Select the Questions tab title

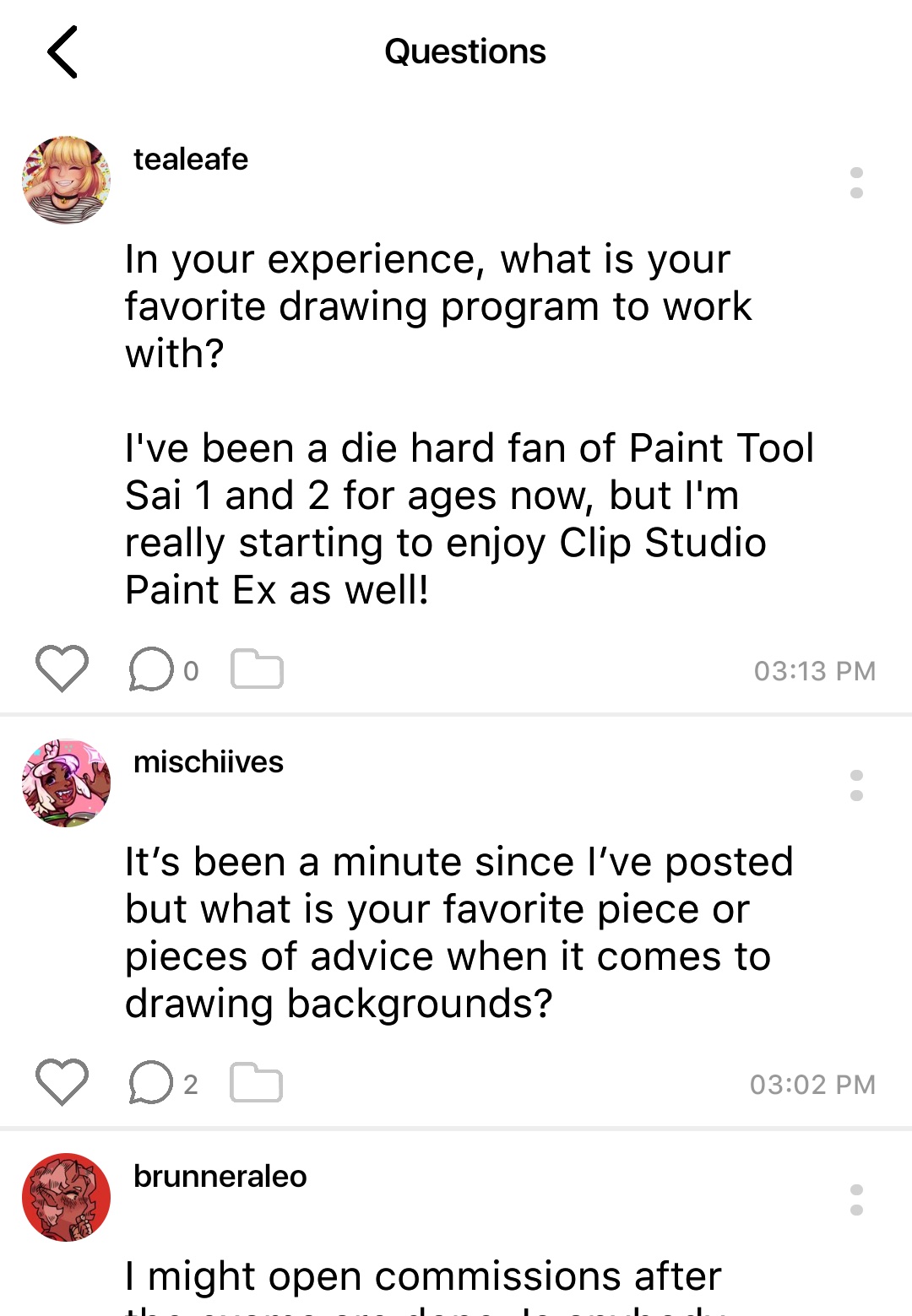point(464,51)
